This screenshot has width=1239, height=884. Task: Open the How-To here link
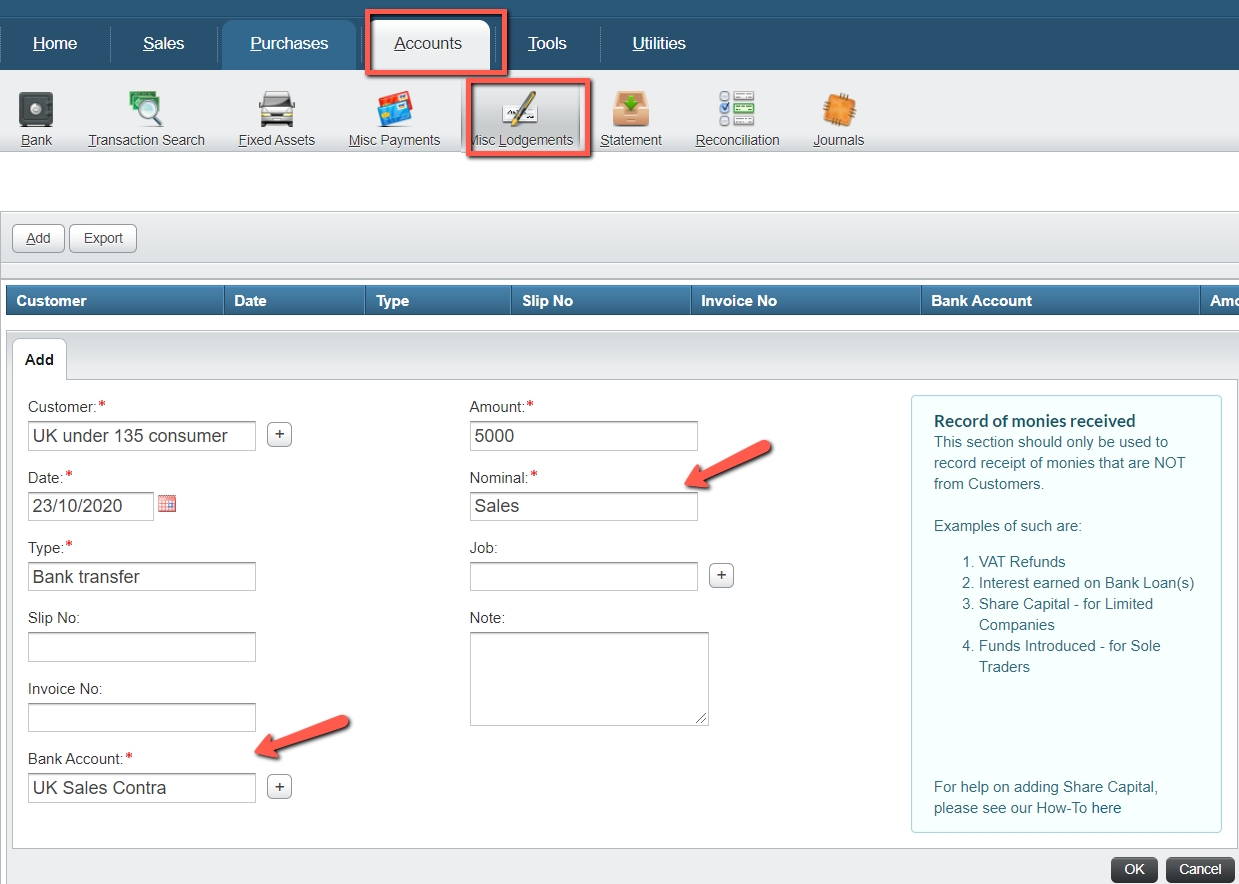point(1106,808)
